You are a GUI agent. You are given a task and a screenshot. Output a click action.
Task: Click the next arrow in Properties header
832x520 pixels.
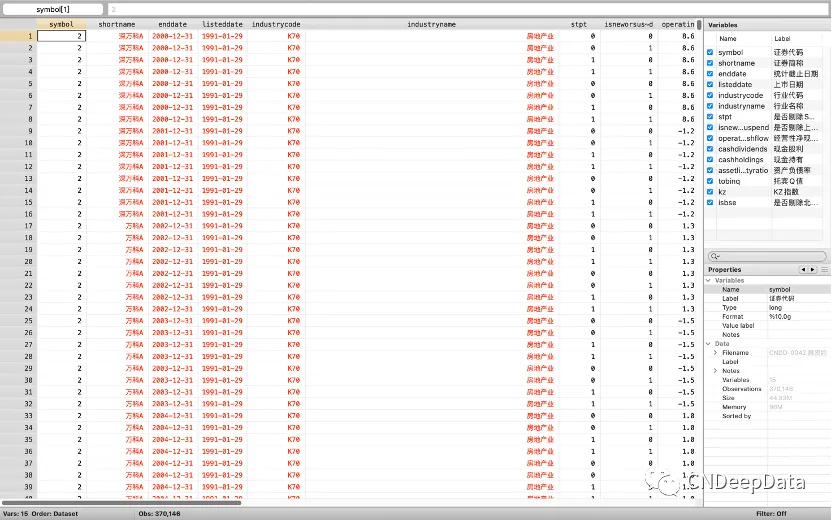(x=812, y=270)
